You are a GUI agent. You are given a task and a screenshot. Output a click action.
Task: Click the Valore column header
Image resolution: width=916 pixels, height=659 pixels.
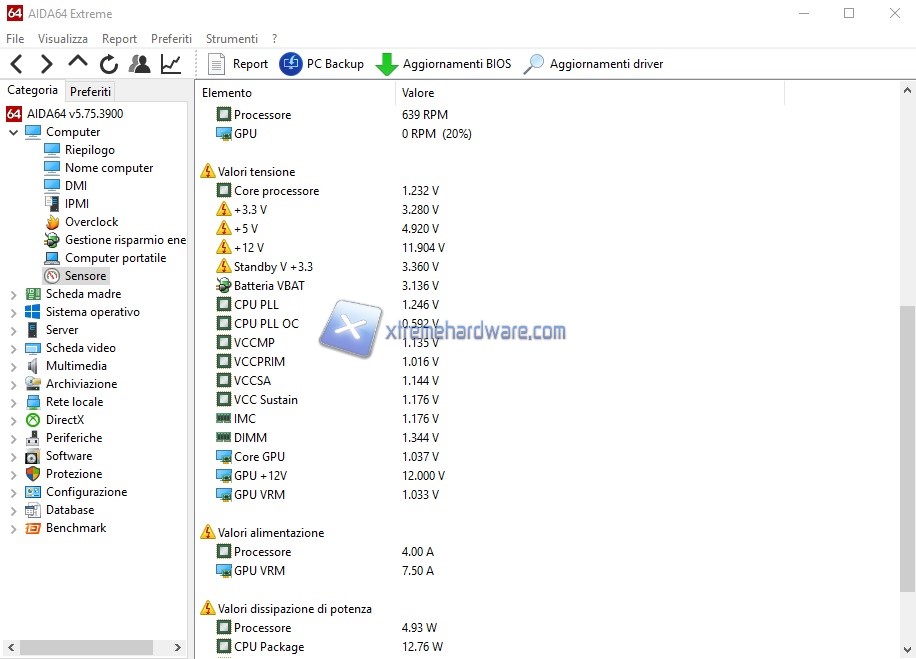click(418, 93)
